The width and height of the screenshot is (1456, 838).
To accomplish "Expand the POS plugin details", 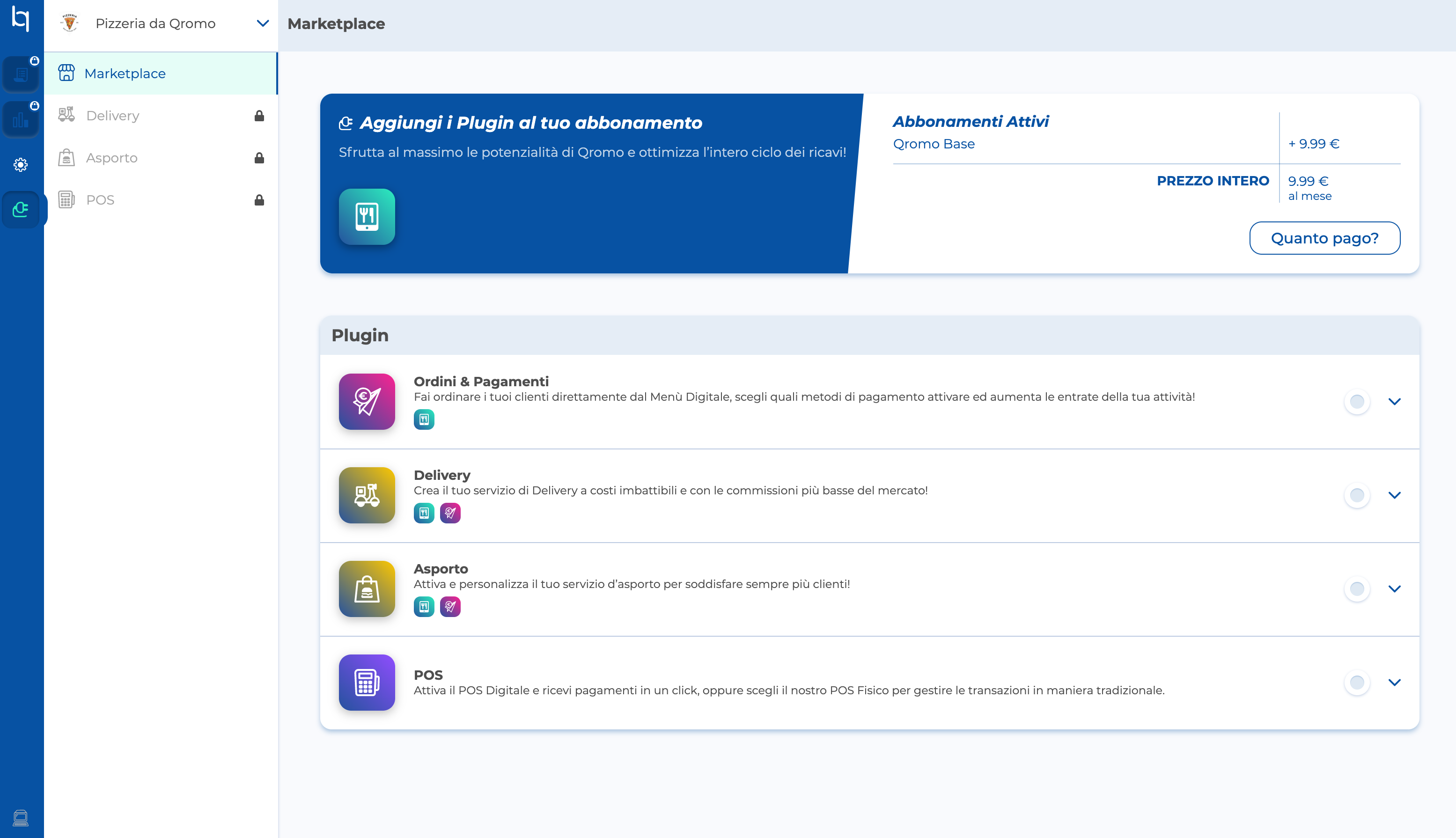I will click(1394, 683).
